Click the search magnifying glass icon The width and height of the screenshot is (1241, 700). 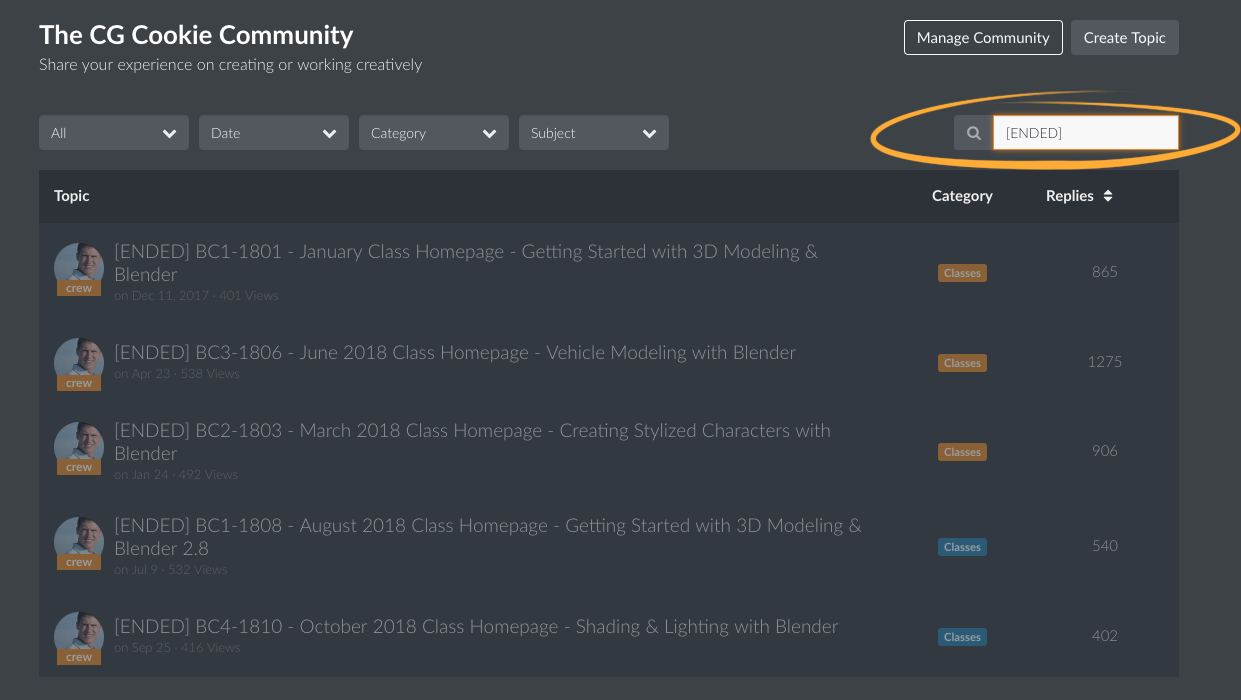[973, 131]
